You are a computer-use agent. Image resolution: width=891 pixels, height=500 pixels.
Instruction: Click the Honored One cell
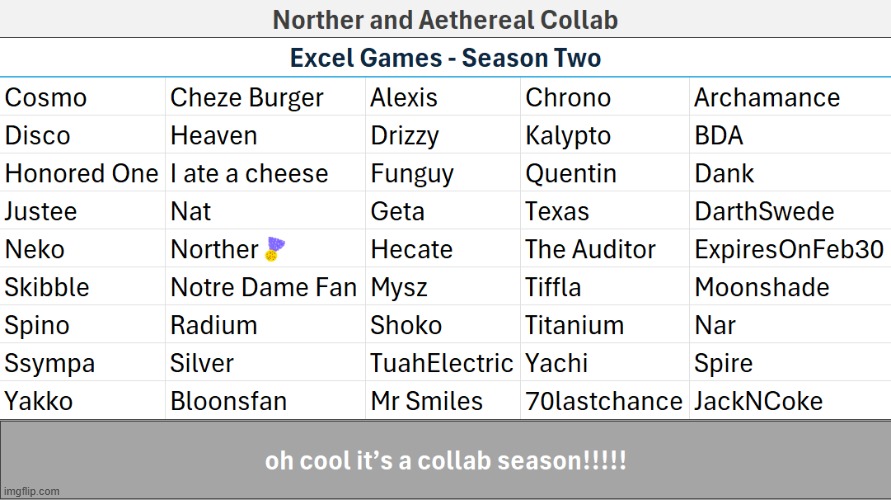click(x=83, y=173)
